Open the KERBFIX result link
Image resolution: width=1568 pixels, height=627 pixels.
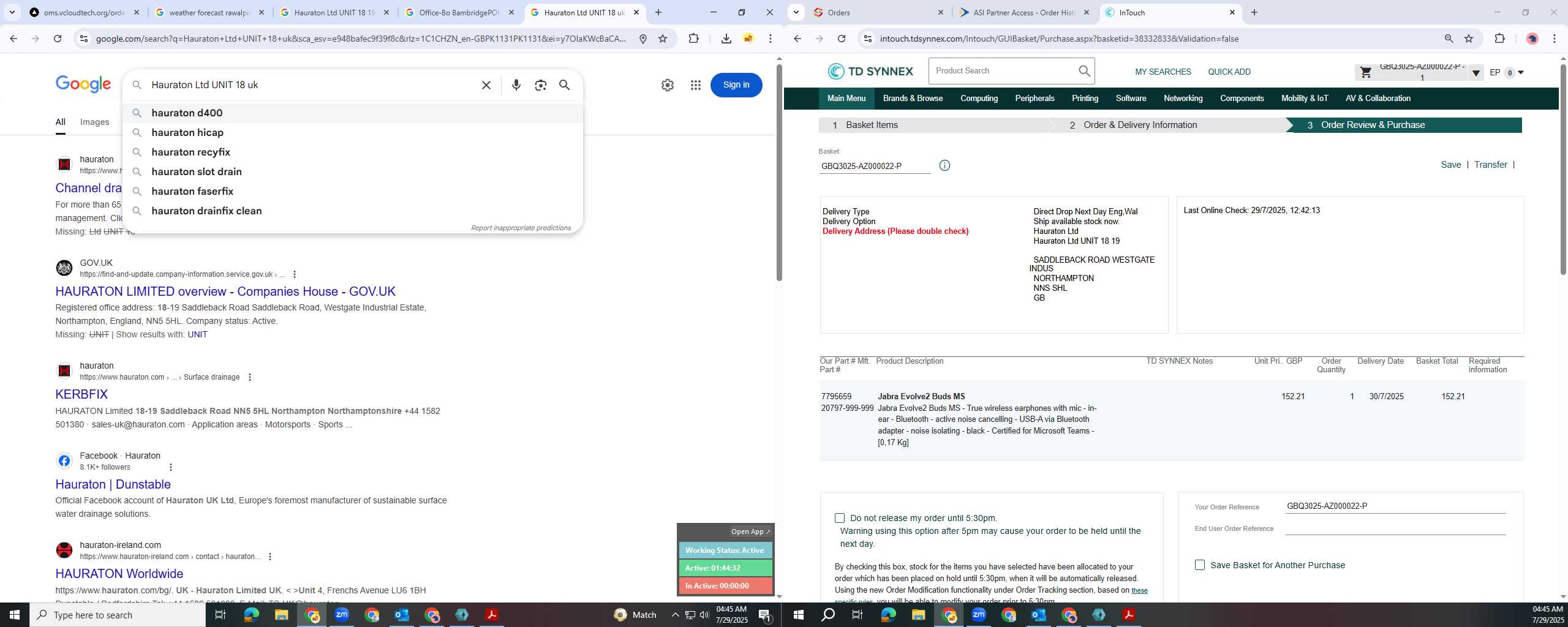click(81, 394)
